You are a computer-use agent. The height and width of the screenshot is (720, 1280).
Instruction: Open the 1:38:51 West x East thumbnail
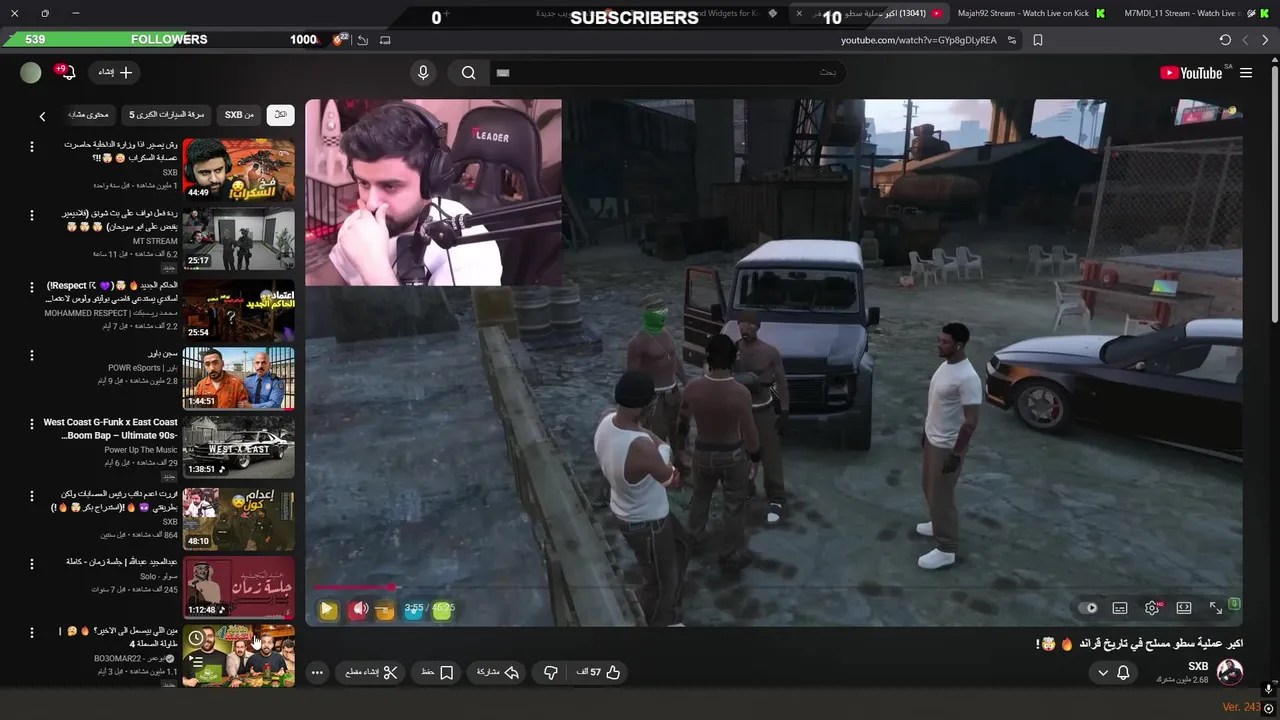pyautogui.click(x=239, y=448)
